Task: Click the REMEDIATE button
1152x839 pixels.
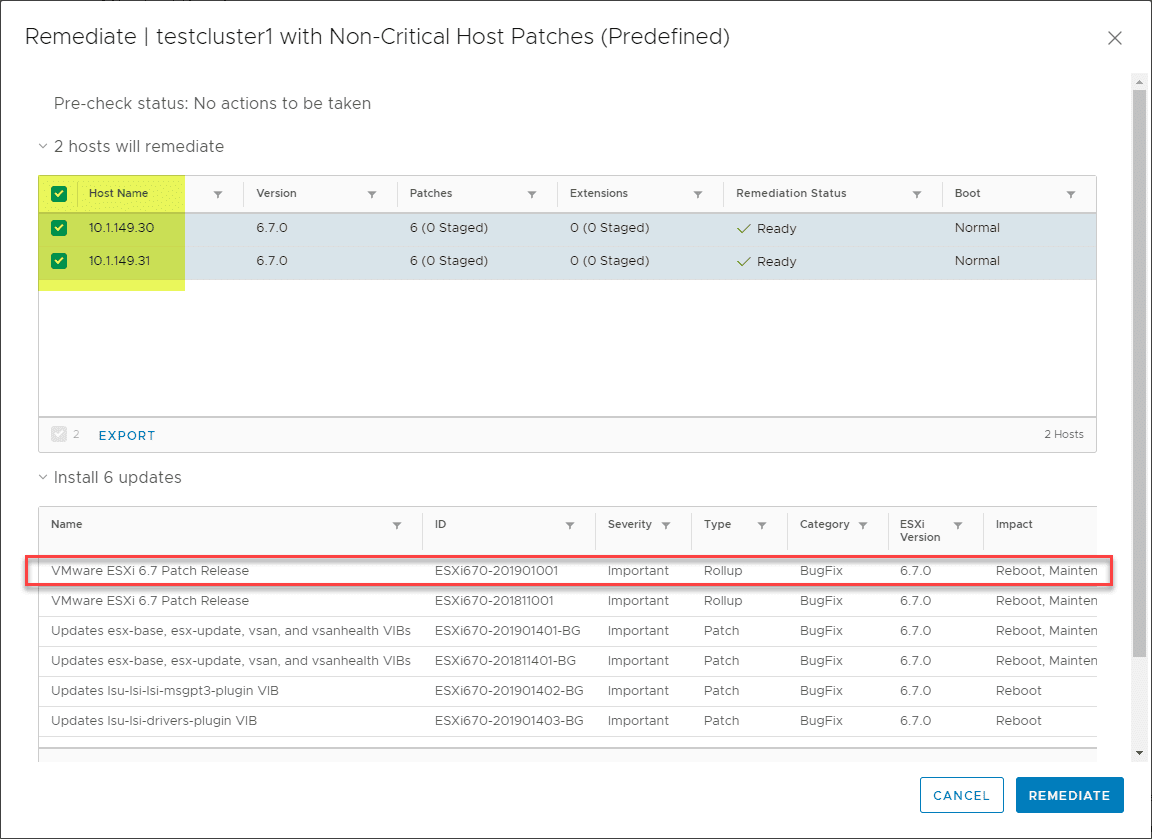Action: pos(1069,795)
